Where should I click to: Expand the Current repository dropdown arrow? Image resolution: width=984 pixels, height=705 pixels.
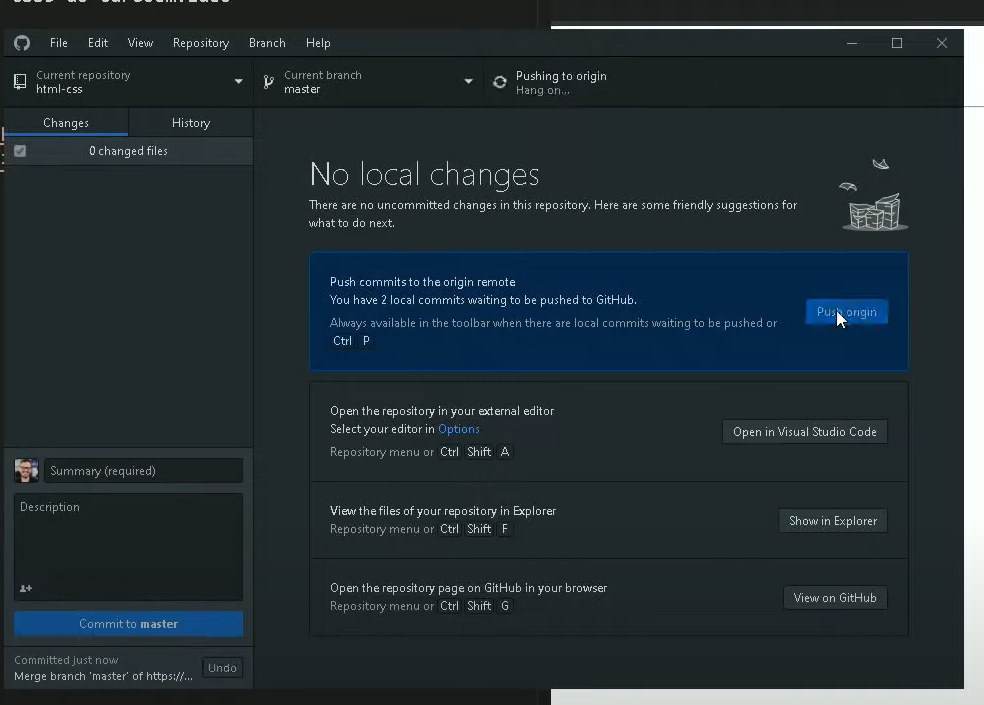[x=238, y=82]
